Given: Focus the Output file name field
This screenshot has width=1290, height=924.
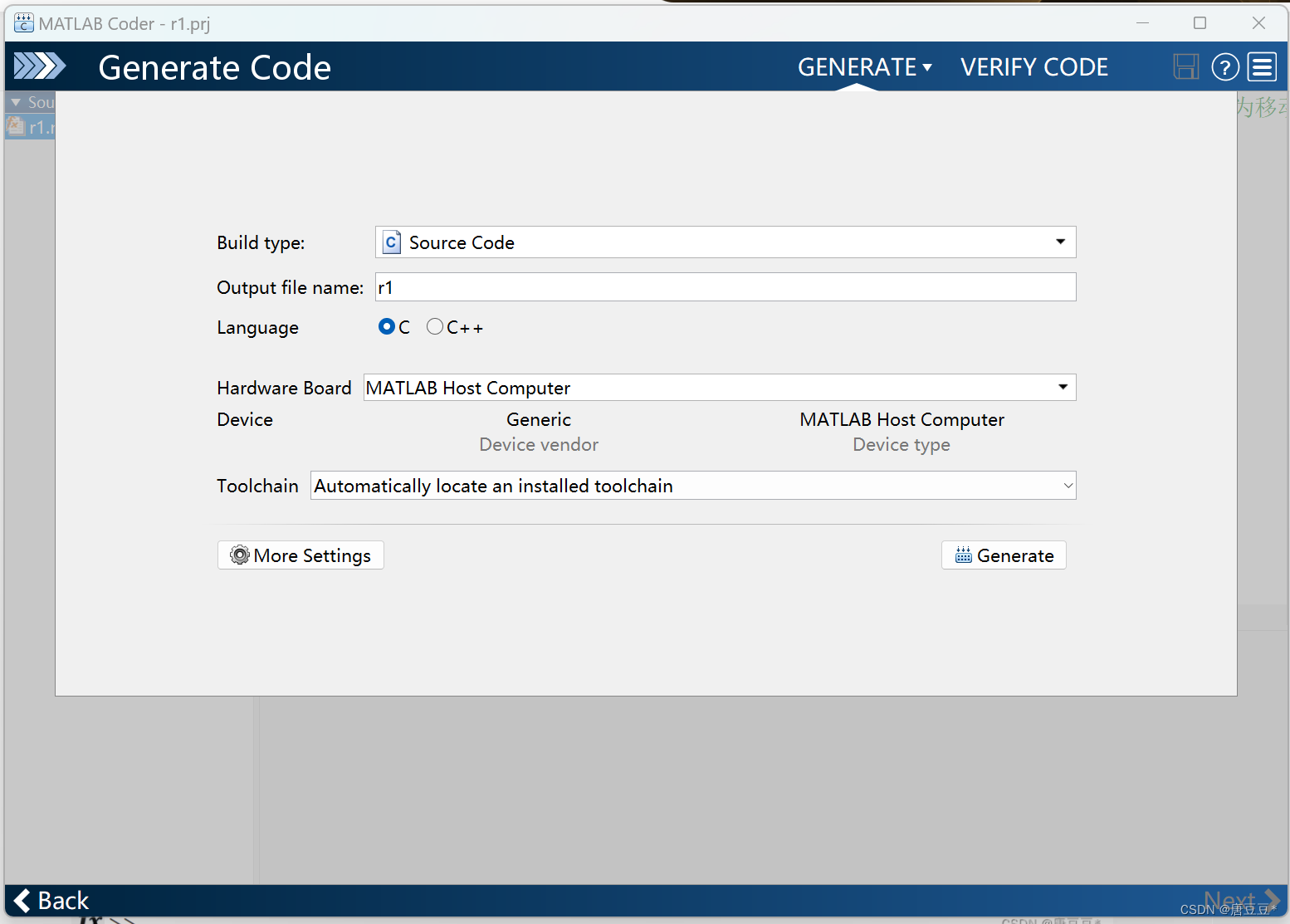Looking at the screenshot, I should pyautogui.click(x=726, y=287).
